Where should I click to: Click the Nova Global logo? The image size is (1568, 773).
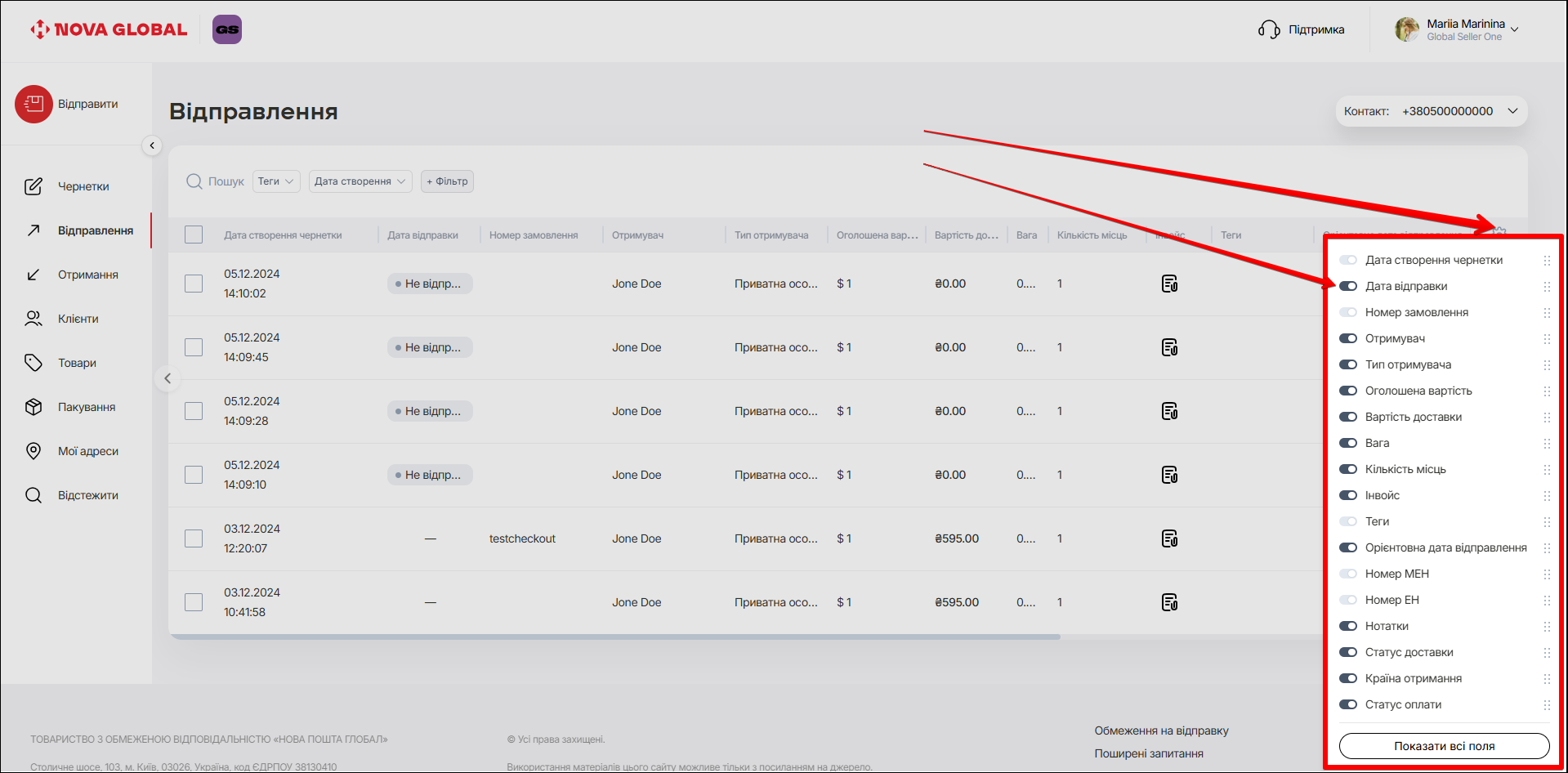[109, 29]
